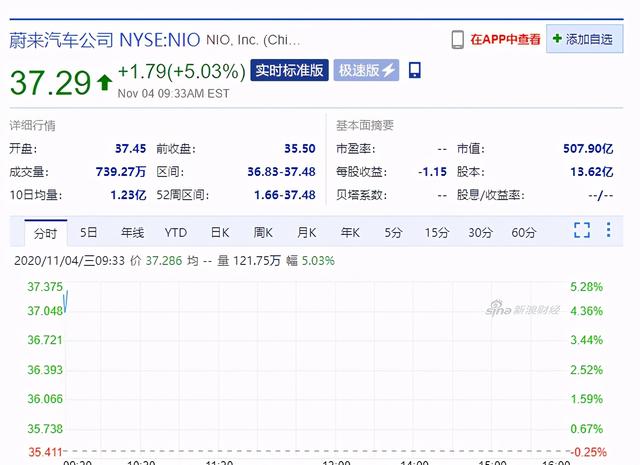Click the 基本面摘要 section heading
Viewport: 640px width, 465px height.
coord(365,125)
